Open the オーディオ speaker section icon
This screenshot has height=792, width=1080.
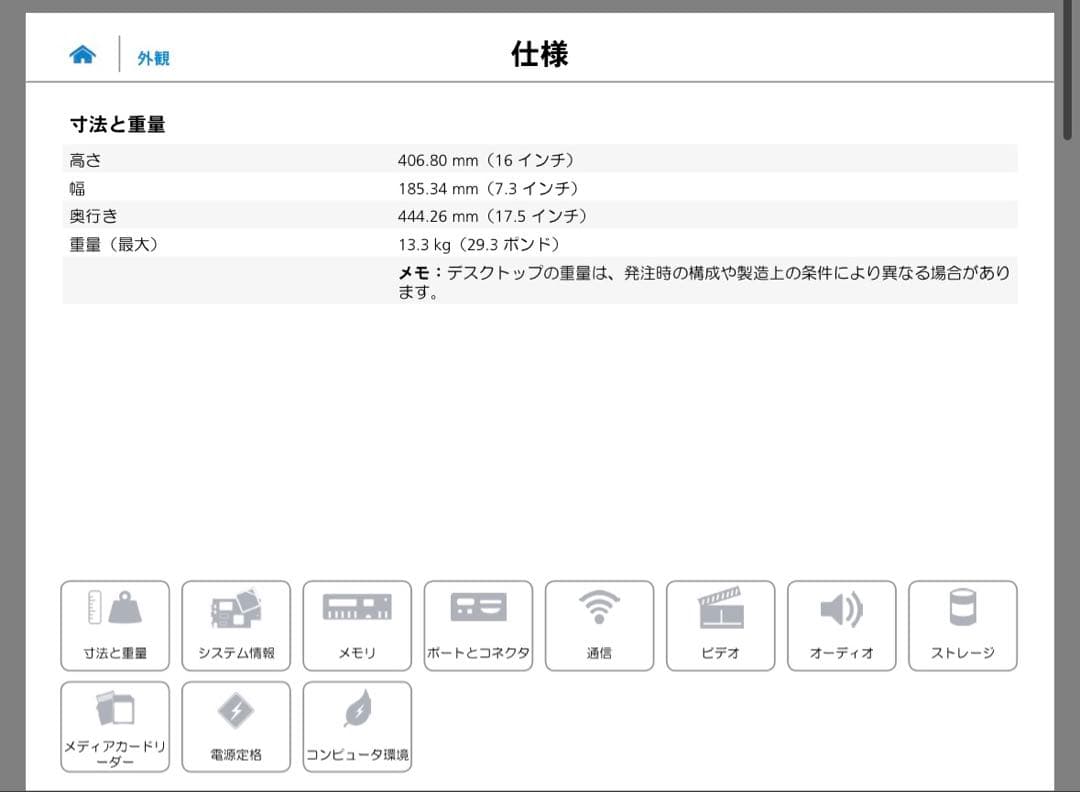pos(842,625)
